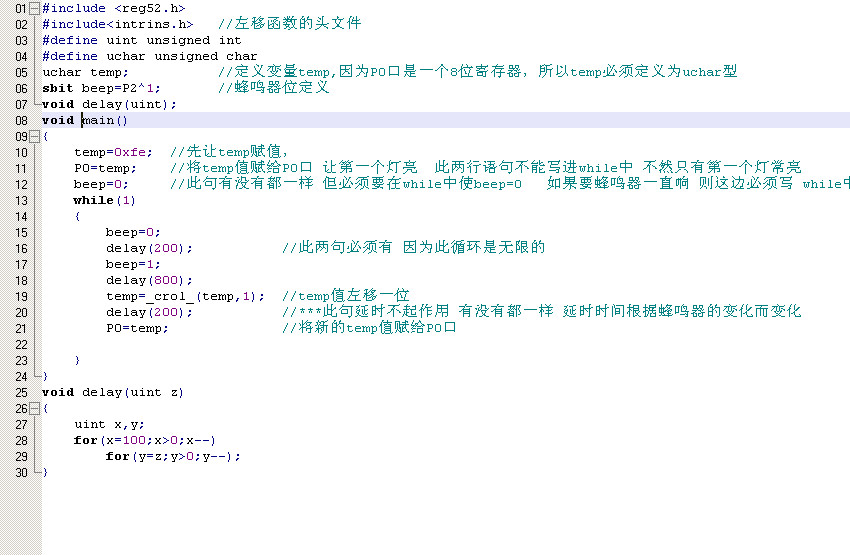Click 'temp=_crol_(temp,1);' statement
This screenshot has height=555, width=850.
point(185,296)
